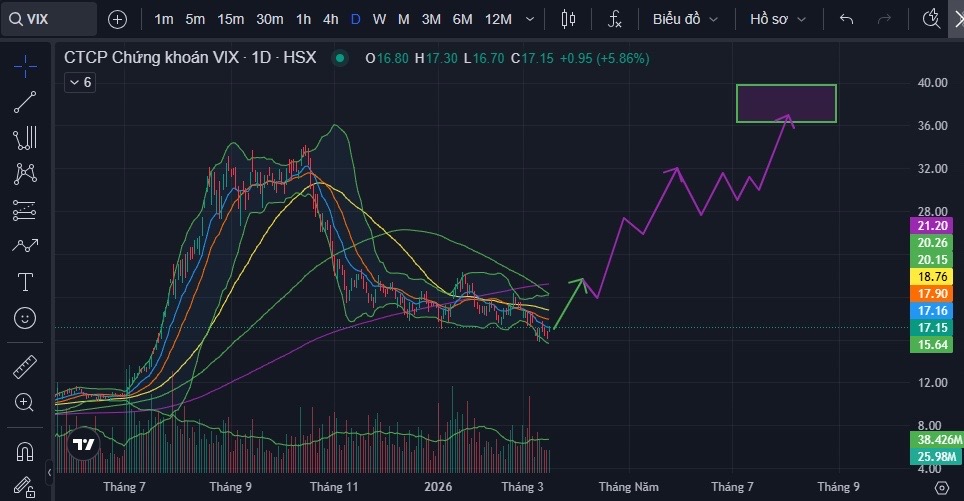Click the orange 17.90 price label
964x501 pixels.
pos(931,294)
